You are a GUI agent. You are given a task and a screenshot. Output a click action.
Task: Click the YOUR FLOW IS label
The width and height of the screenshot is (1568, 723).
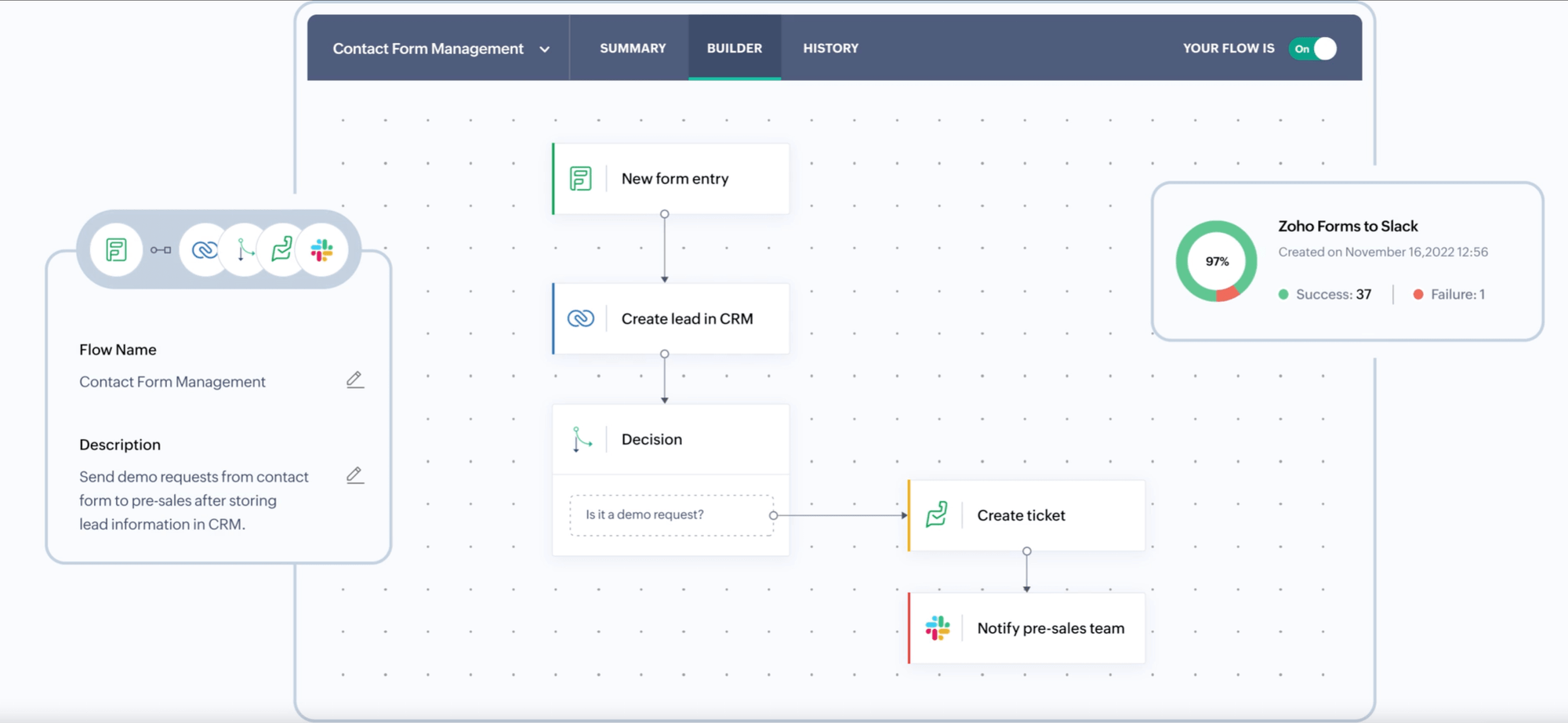click(1229, 48)
